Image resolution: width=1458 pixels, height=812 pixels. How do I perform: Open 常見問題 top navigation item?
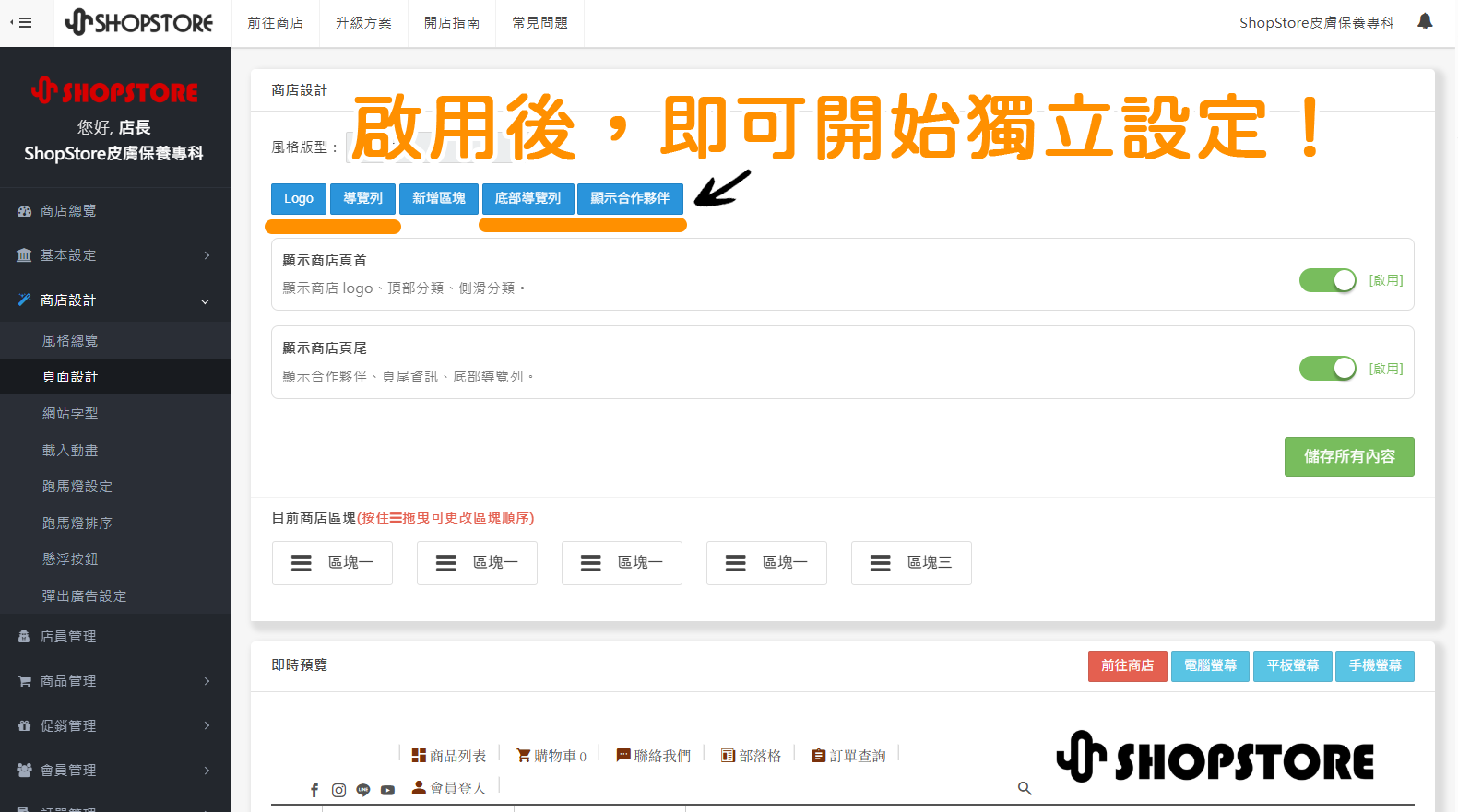tap(540, 23)
